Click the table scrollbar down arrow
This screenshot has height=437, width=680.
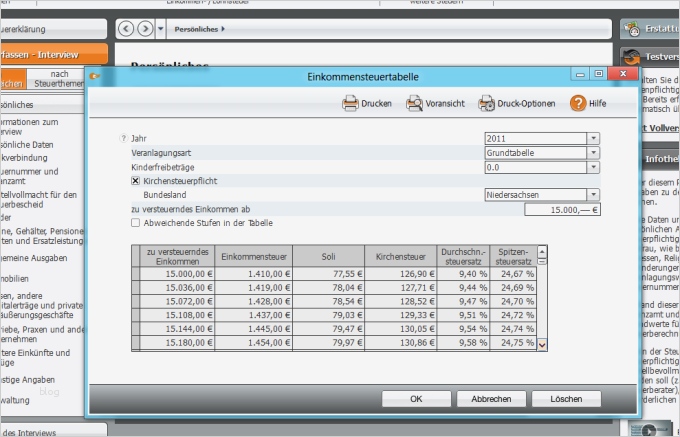click(x=542, y=345)
